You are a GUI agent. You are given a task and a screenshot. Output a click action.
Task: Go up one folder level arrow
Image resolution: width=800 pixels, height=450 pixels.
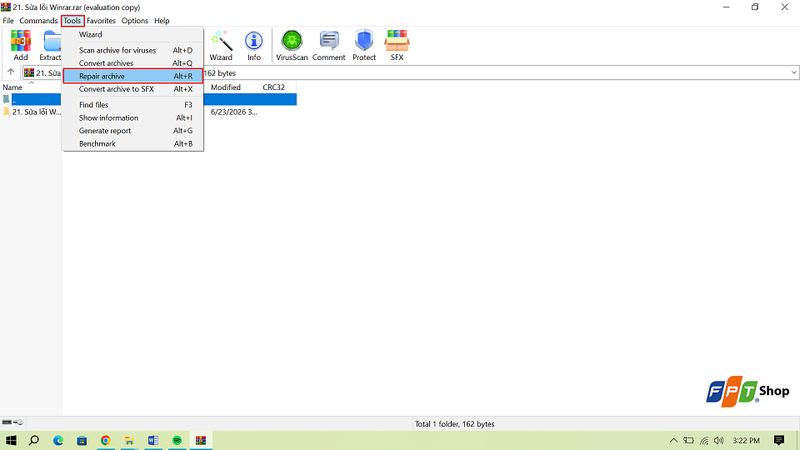(11, 72)
